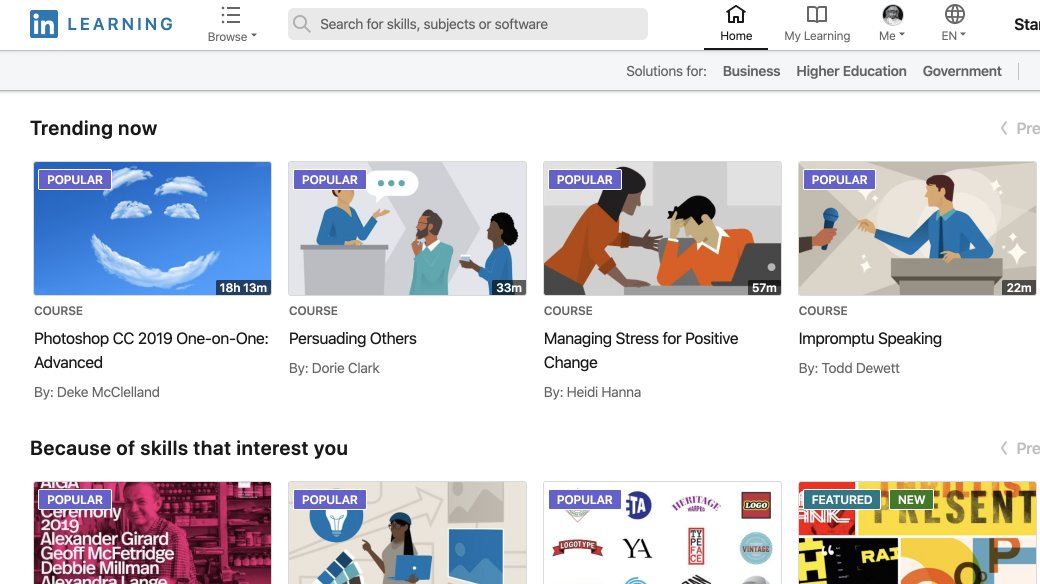Expand the EN language dropdown arrow
This screenshot has width=1040, height=584.
click(x=962, y=35)
